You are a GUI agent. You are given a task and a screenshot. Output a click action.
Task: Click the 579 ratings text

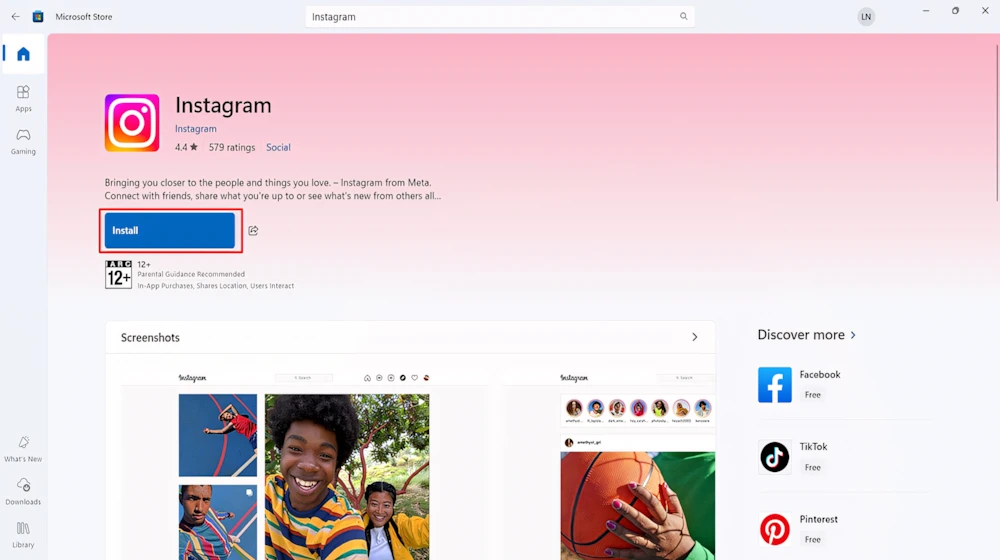232,147
